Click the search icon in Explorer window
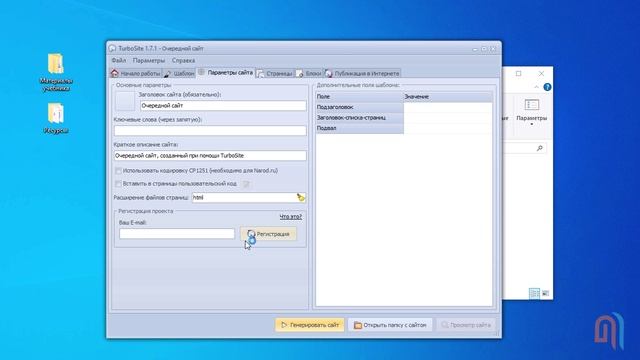The height and width of the screenshot is (360, 640). [x=540, y=148]
